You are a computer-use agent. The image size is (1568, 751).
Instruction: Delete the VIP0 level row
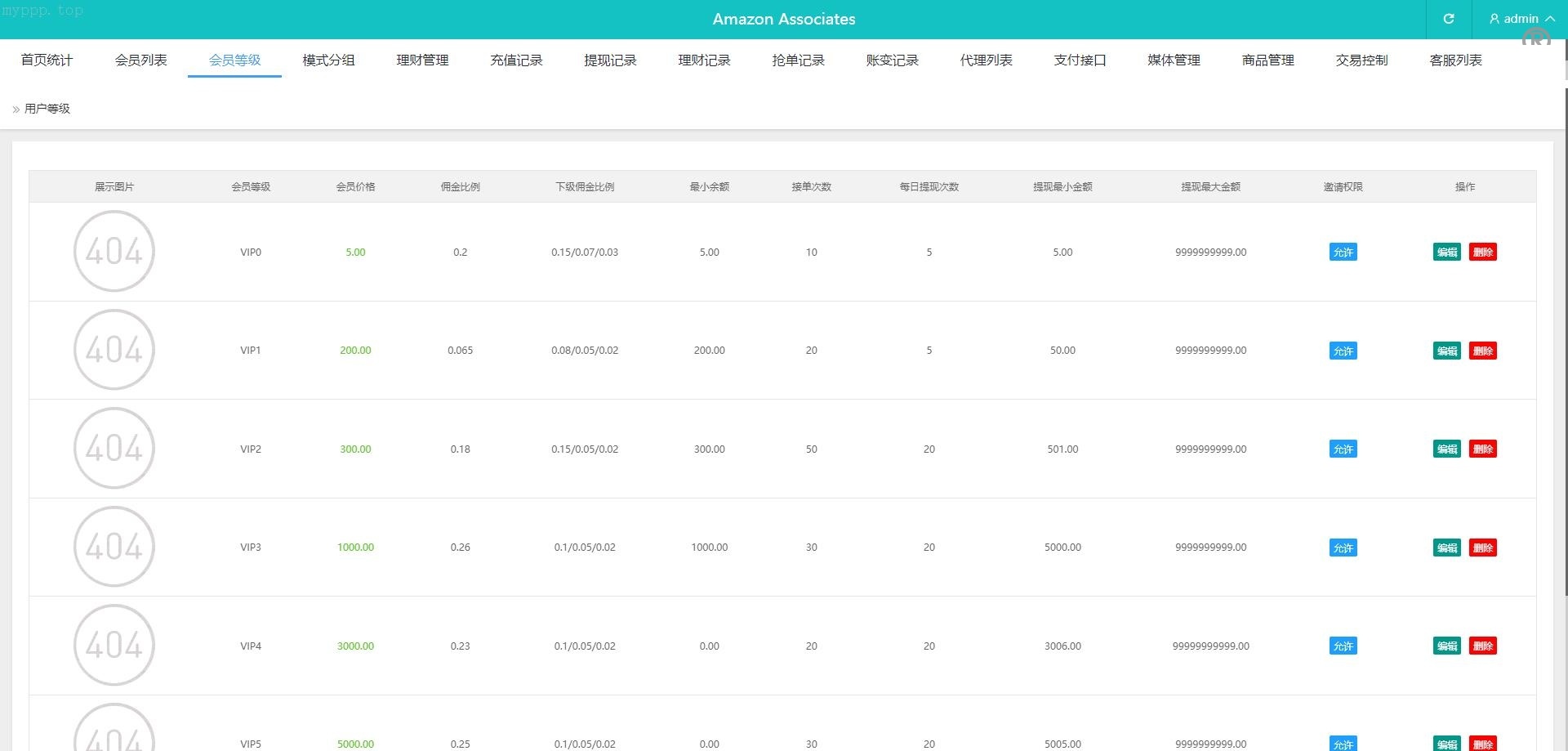(1482, 253)
